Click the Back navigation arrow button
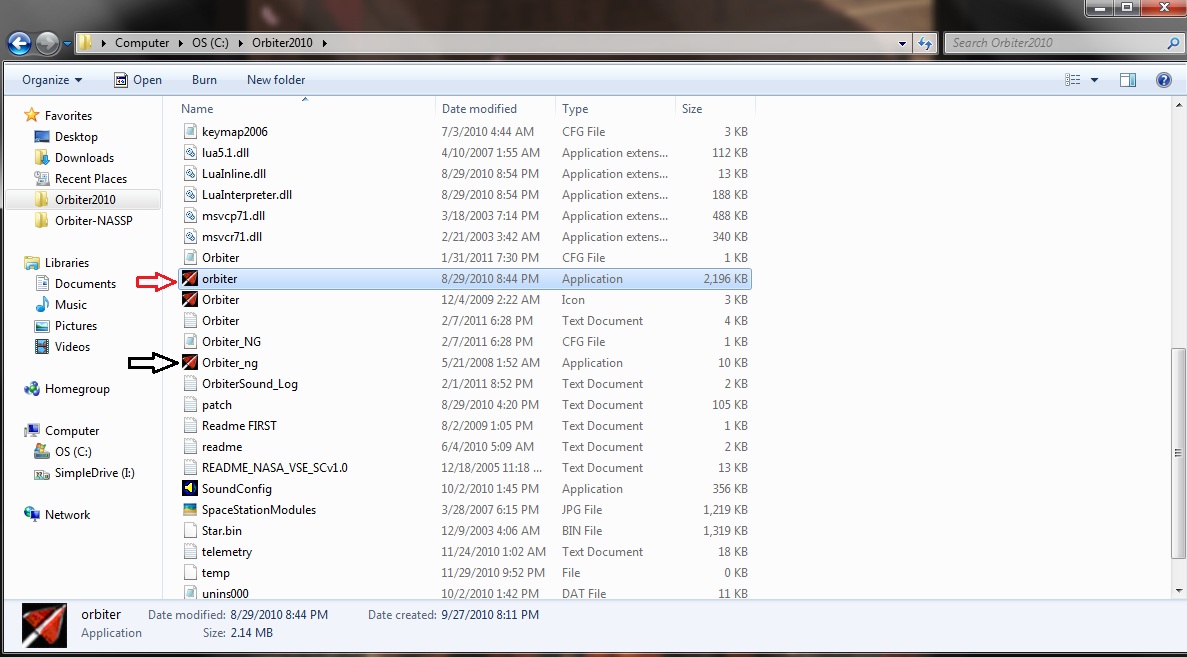The image size is (1187, 657). pyautogui.click(x=20, y=43)
